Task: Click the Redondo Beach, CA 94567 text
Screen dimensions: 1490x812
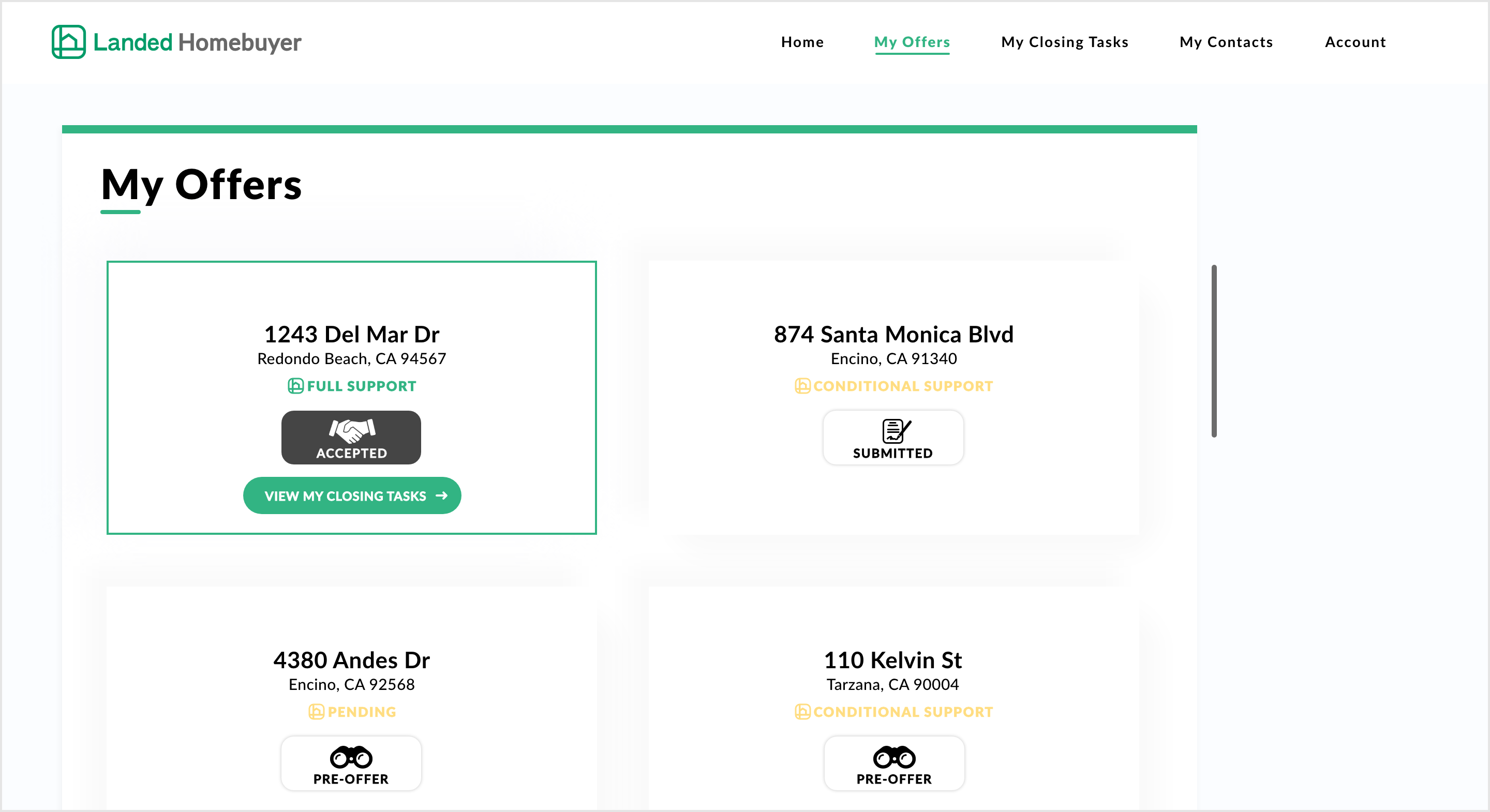Action: click(x=352, y=358)
